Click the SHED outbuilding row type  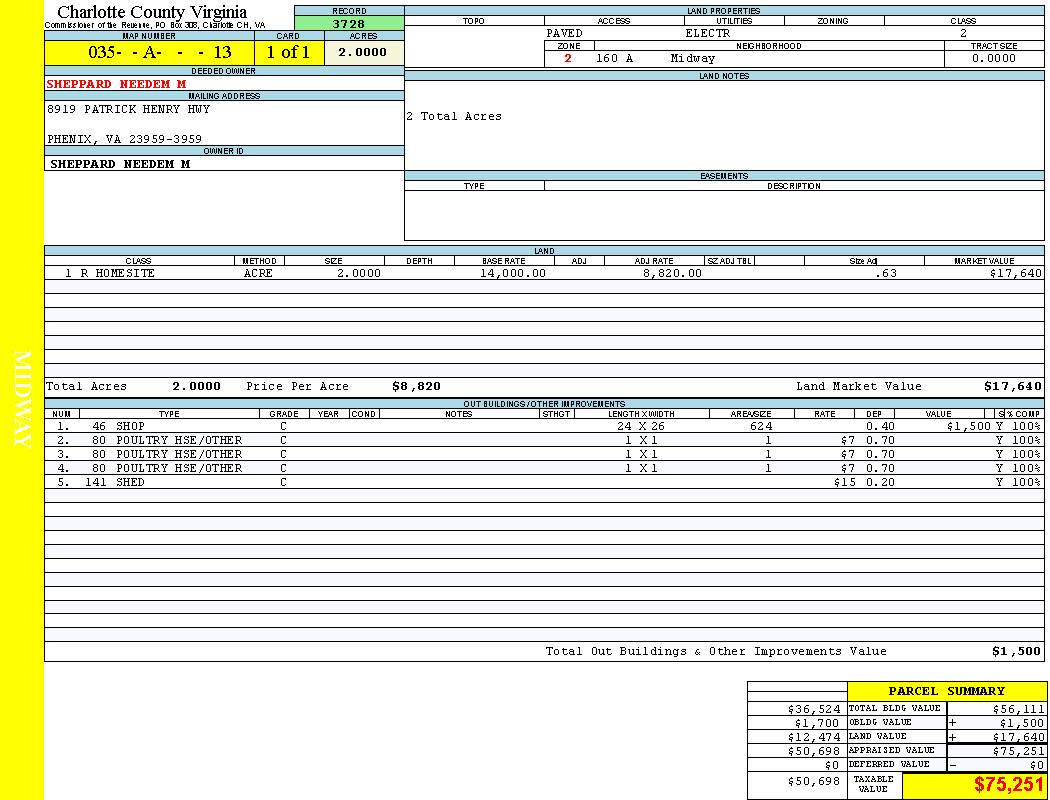(x=130, y=482)
